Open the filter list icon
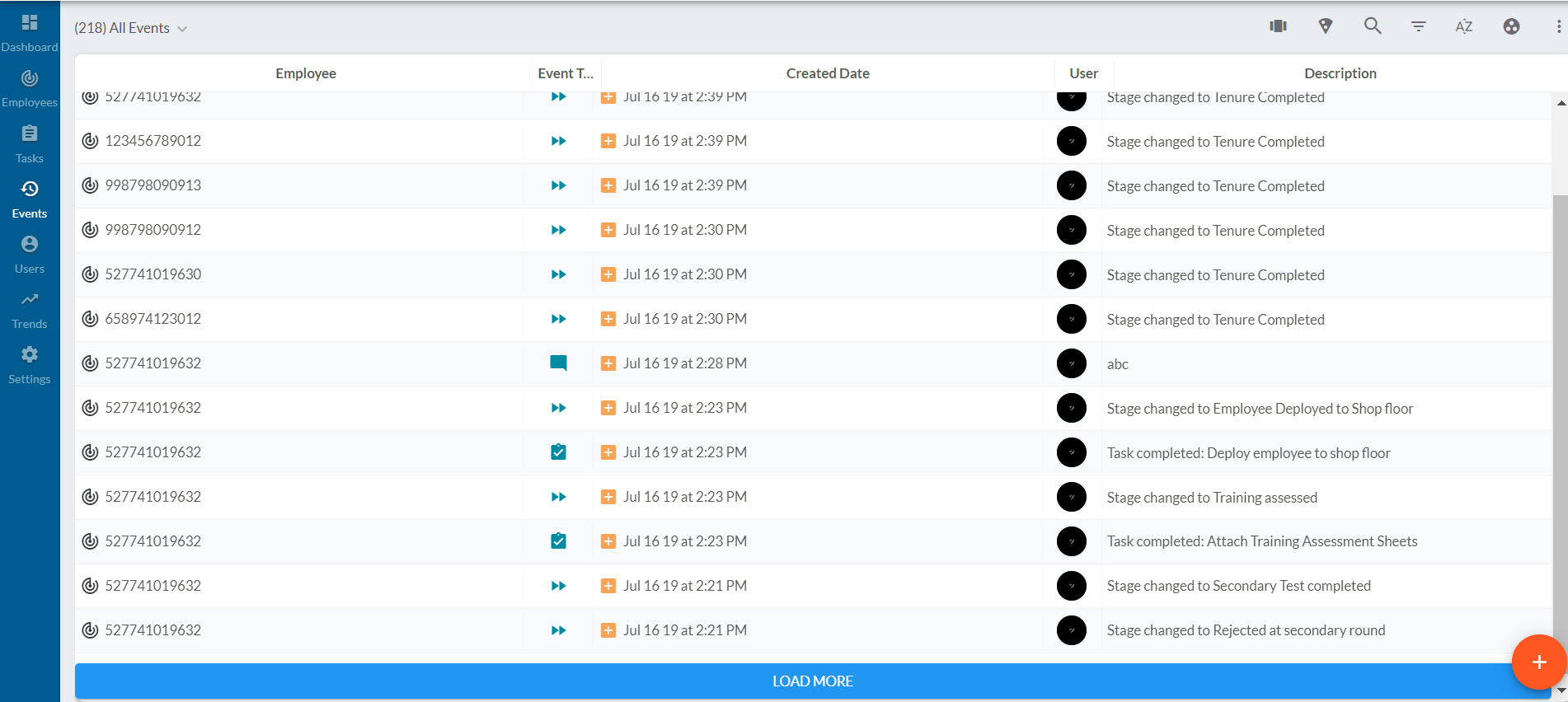1568x702 pixels. click(1418, 26)
